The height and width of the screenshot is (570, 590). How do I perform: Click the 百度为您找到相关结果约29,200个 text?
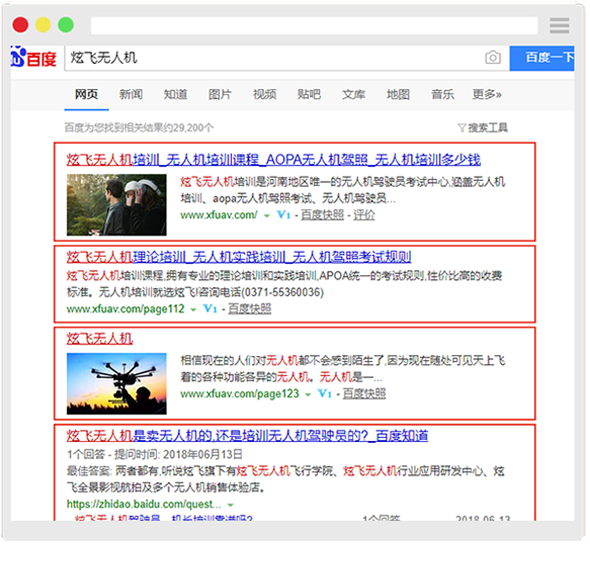point(139,128)
